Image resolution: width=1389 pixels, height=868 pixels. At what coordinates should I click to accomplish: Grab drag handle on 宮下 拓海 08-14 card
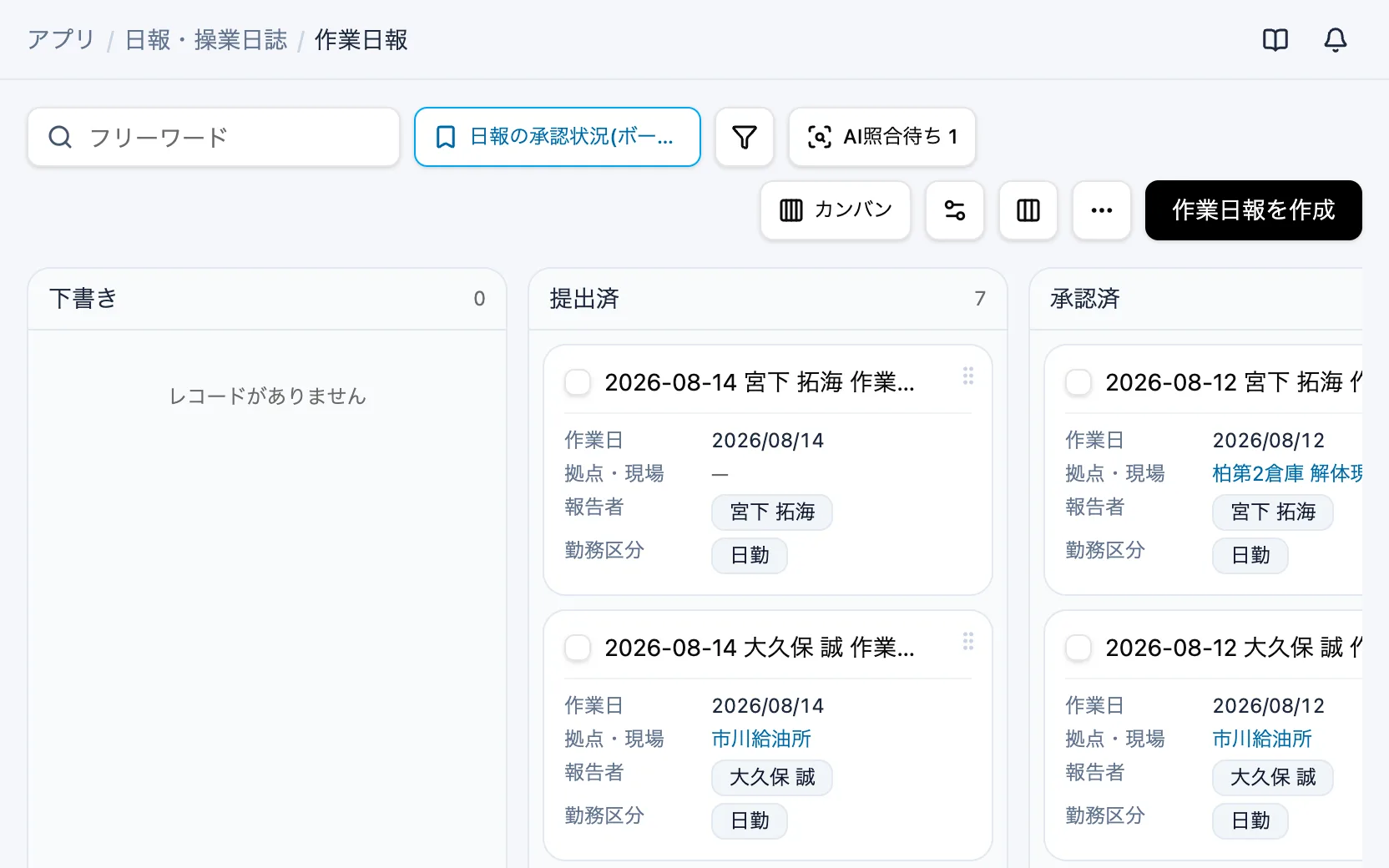968,376
